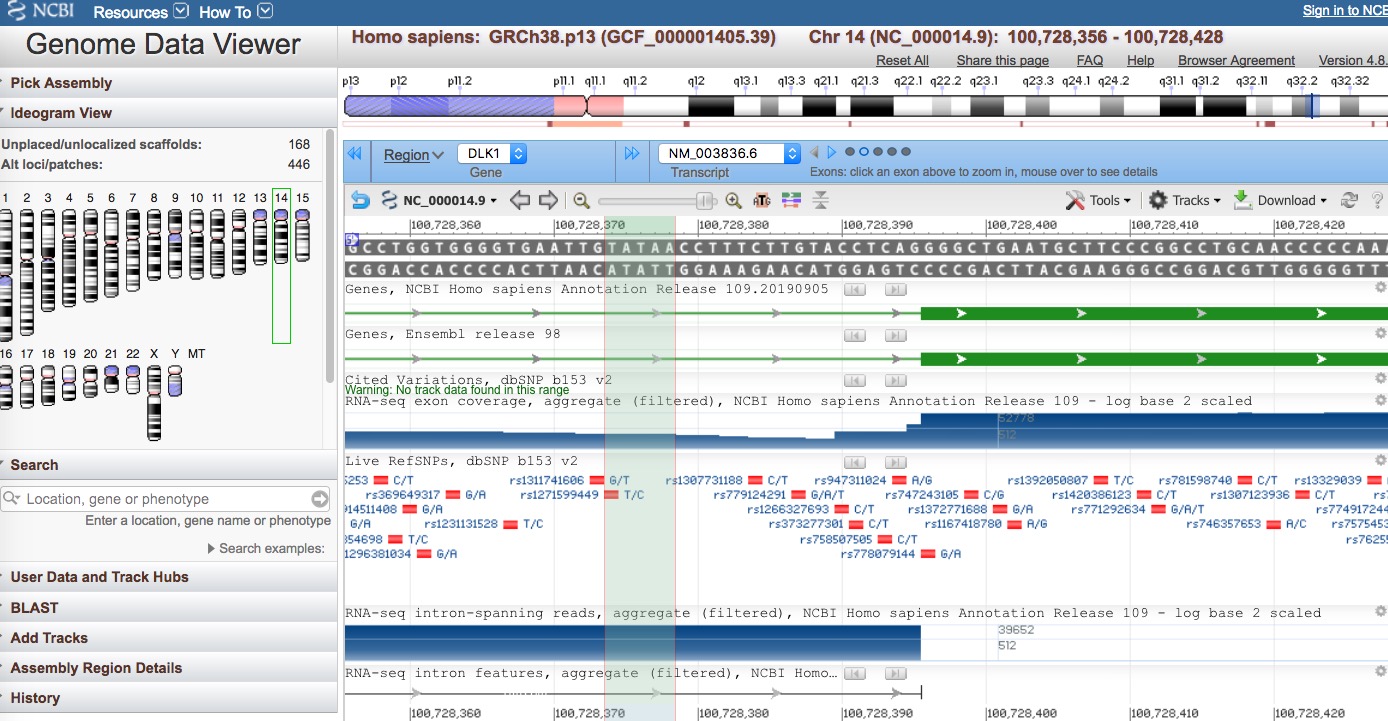Click the zoom in magnifier icon

pyautogui.click(x=733, y=200)
